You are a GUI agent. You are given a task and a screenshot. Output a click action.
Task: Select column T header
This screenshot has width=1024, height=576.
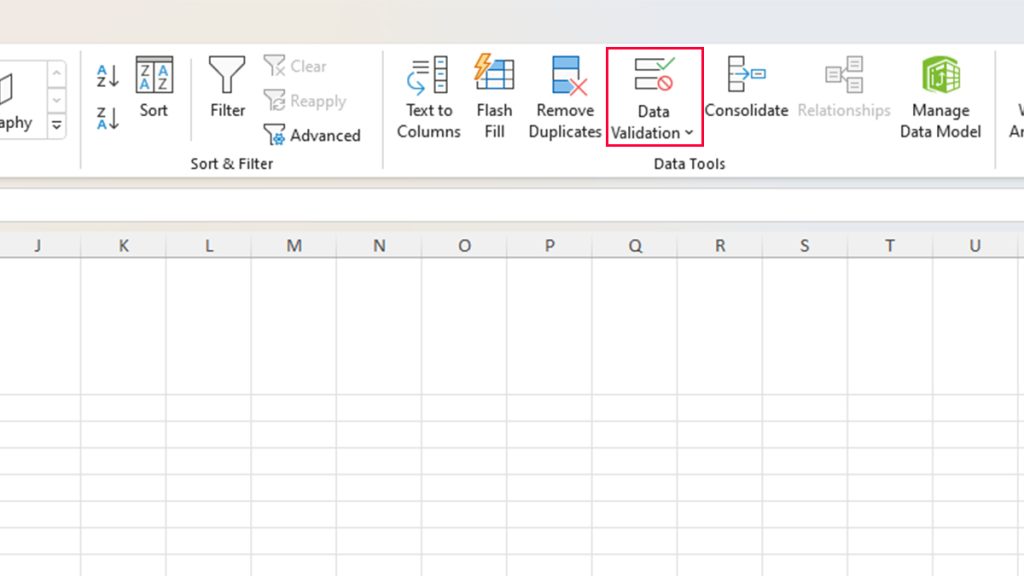(x=890, y=246)
